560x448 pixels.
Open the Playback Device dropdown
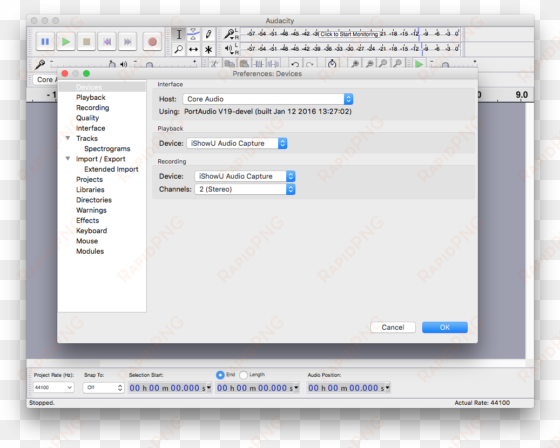click(x=237, y=143)
